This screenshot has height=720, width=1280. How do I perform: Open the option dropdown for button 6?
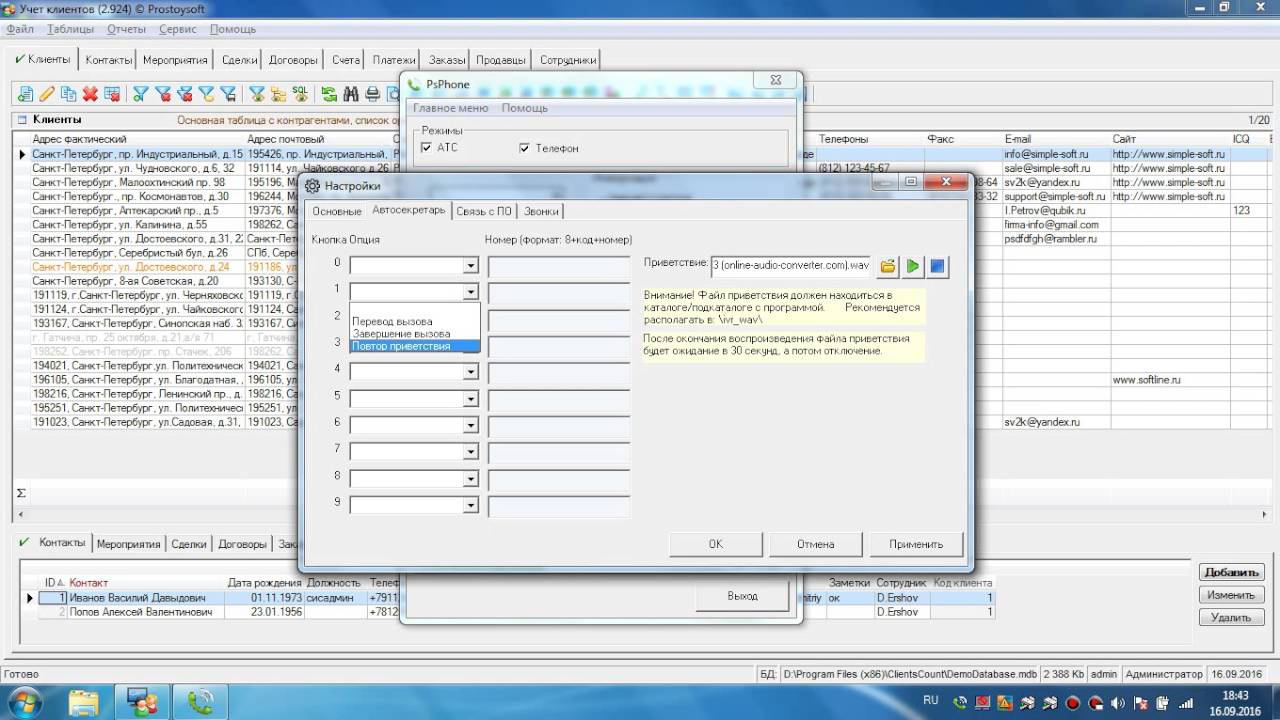point(471,425)
